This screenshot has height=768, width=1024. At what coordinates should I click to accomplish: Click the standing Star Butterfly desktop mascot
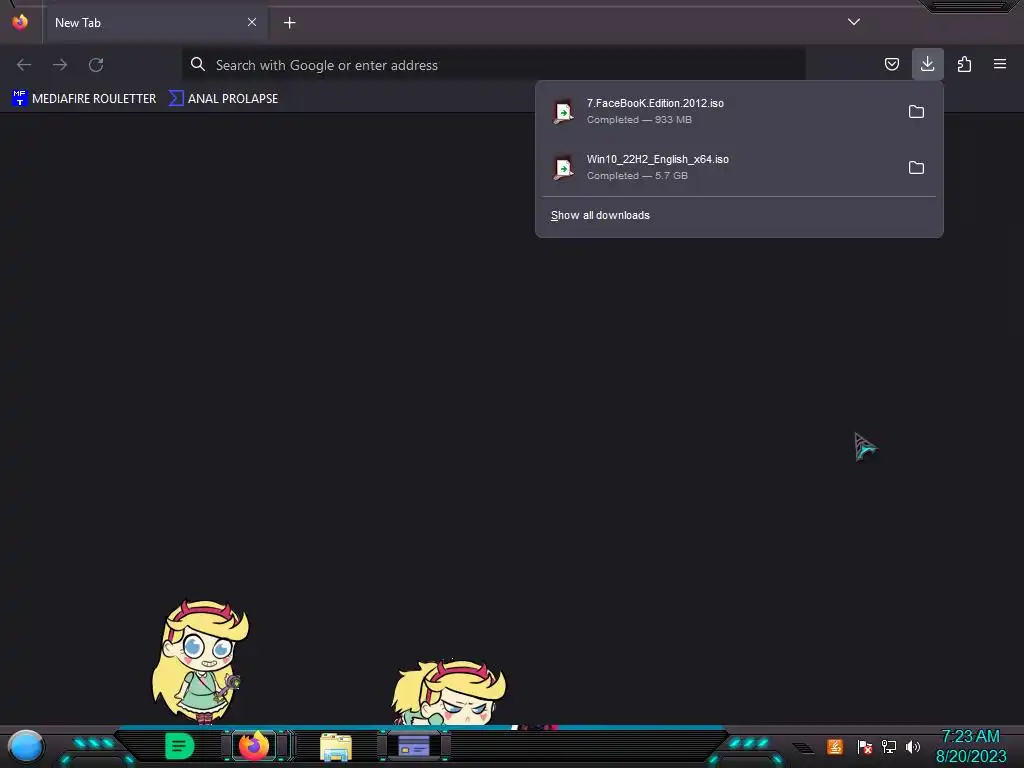click(x=200, y=661)
